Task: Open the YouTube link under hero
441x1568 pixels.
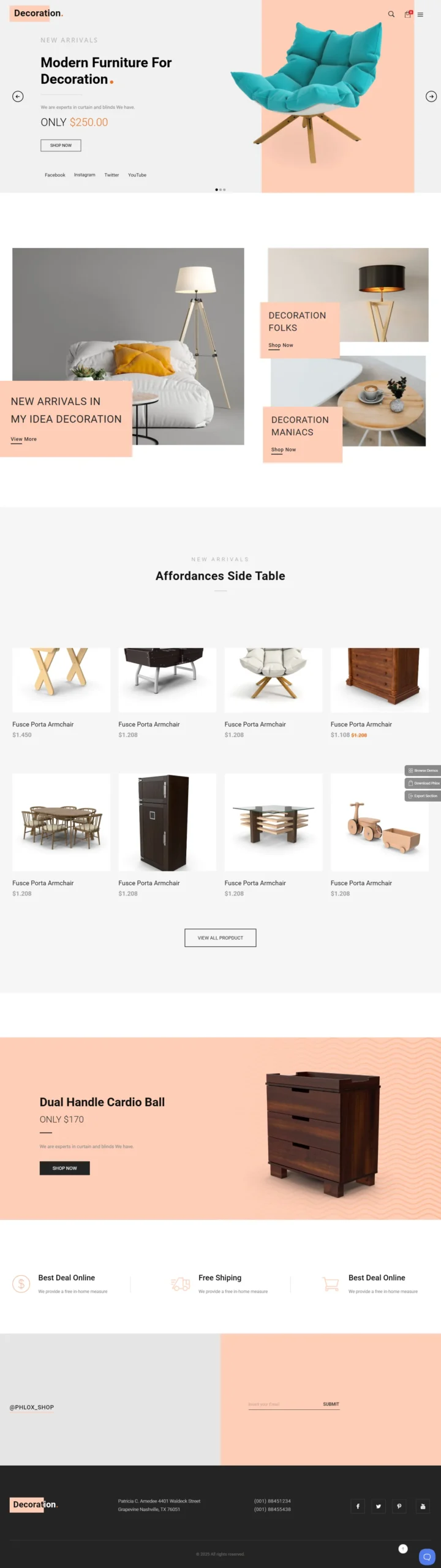Action: pos(137,175)
